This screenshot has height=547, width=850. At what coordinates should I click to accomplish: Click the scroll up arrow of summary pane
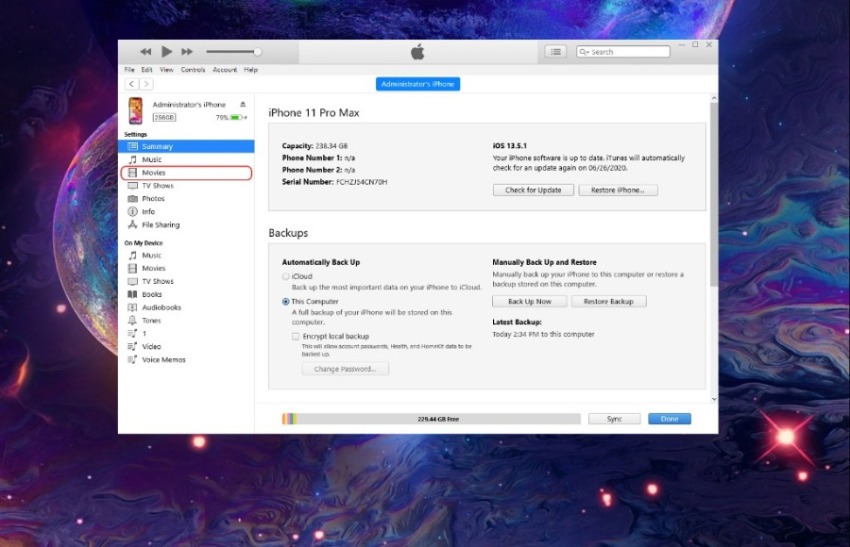[x=714, y=98]
